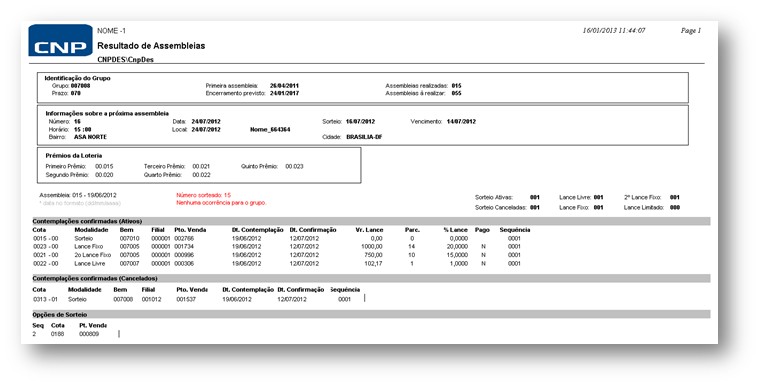The width and height of the screenshot is (760, 386).
Task: Click the 'Pago' column header
Action: pos(482,230)
